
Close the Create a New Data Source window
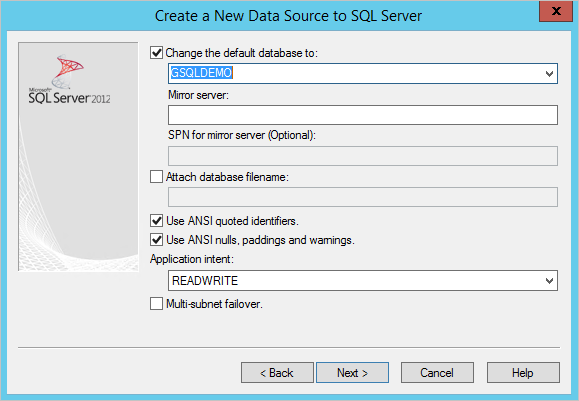point(556,11)
